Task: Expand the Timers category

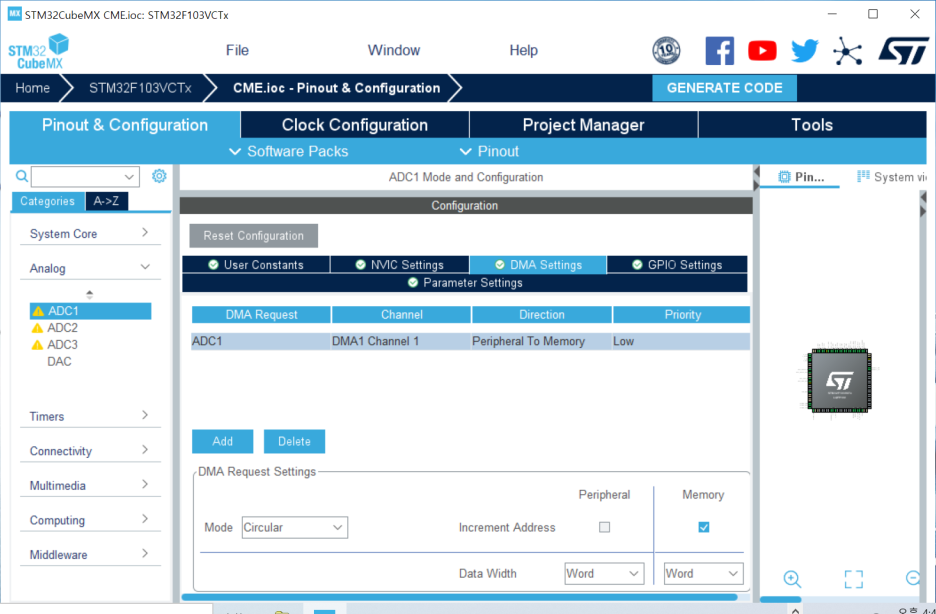Action: coord(90,416)
